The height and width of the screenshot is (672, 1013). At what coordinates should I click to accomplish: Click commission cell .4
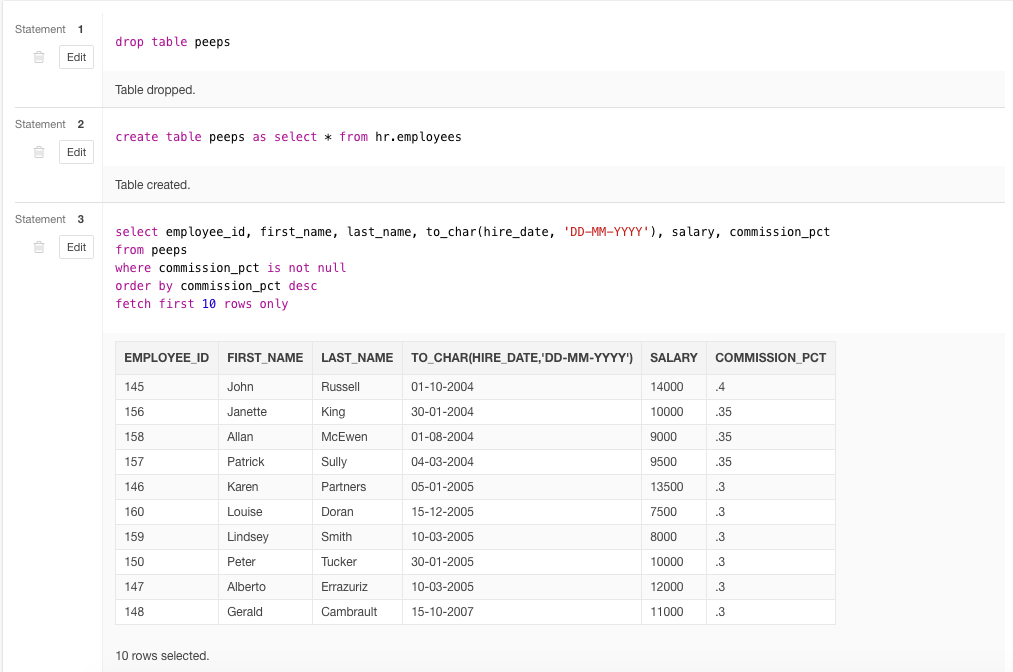tap(771, 387)
